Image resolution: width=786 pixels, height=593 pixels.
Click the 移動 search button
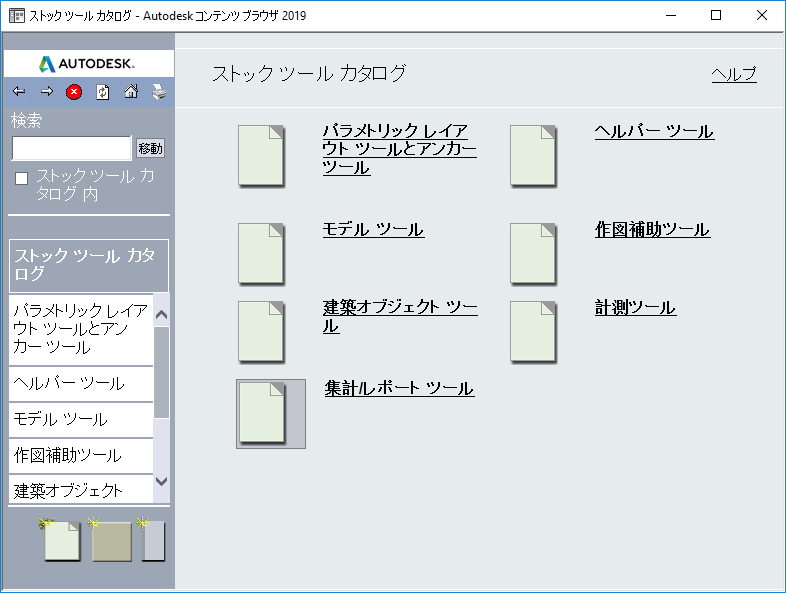[150, 148]
